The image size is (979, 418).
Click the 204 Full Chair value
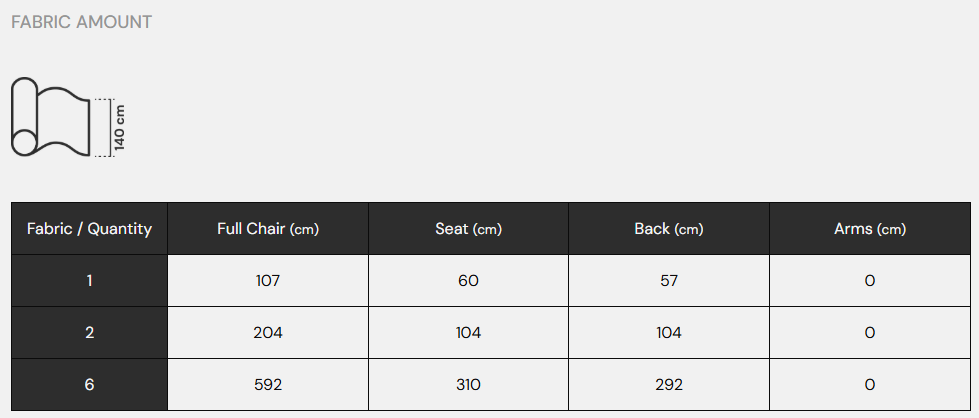268,333
